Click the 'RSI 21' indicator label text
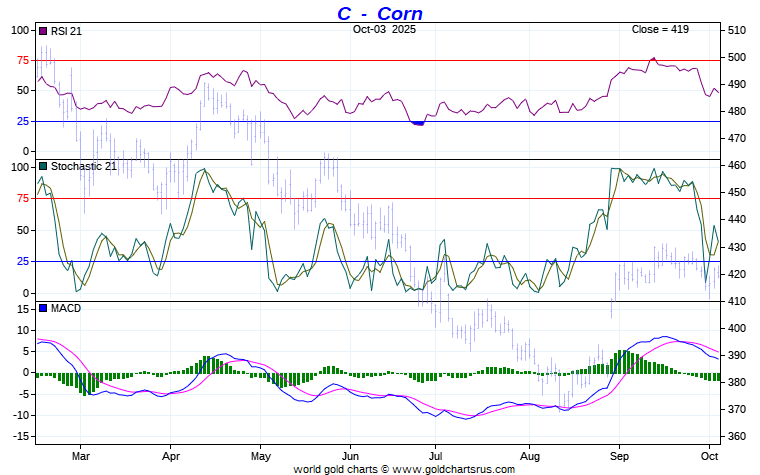Screen dimensions: 760x475 click(x=67, y=30)
